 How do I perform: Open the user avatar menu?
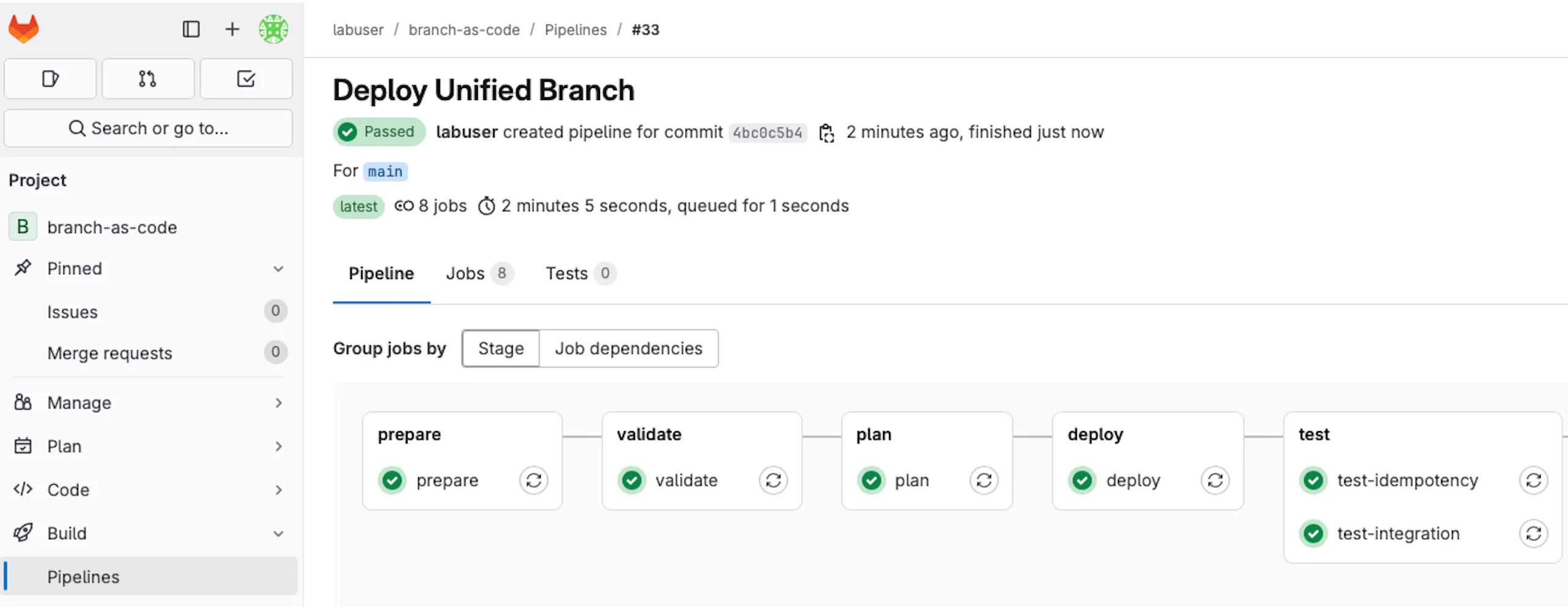coord(273,29)
